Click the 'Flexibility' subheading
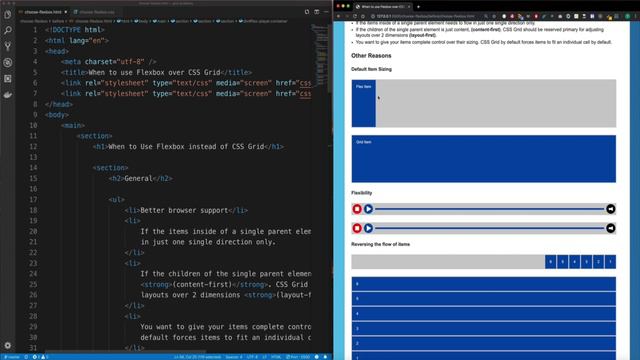 click(362, 193)
